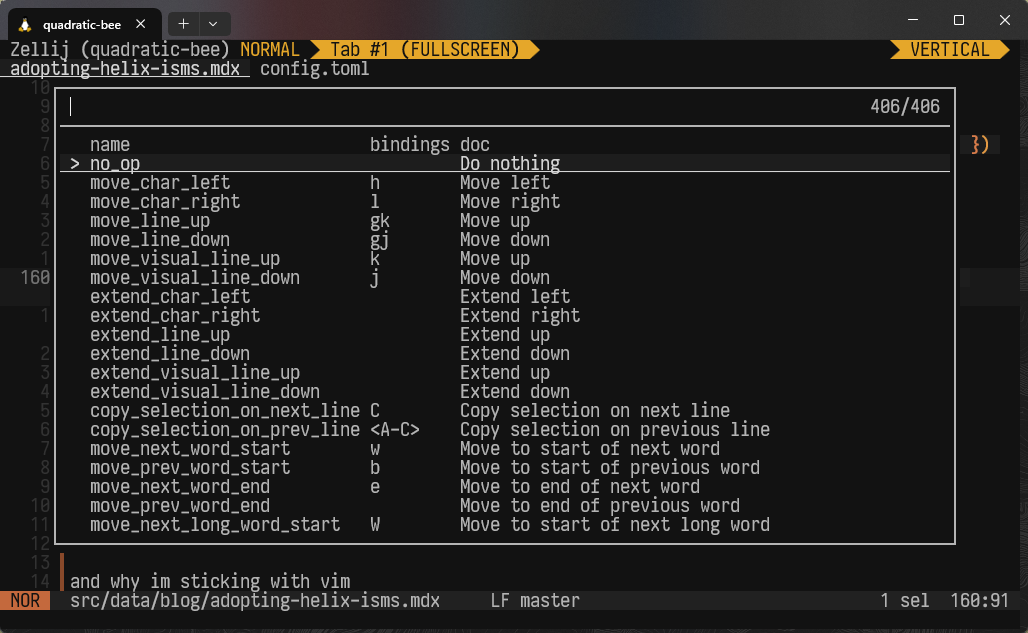Select extend_visual_line_down command row
The height and width of the screenshot is (633, 1028).
pos(505,391)
